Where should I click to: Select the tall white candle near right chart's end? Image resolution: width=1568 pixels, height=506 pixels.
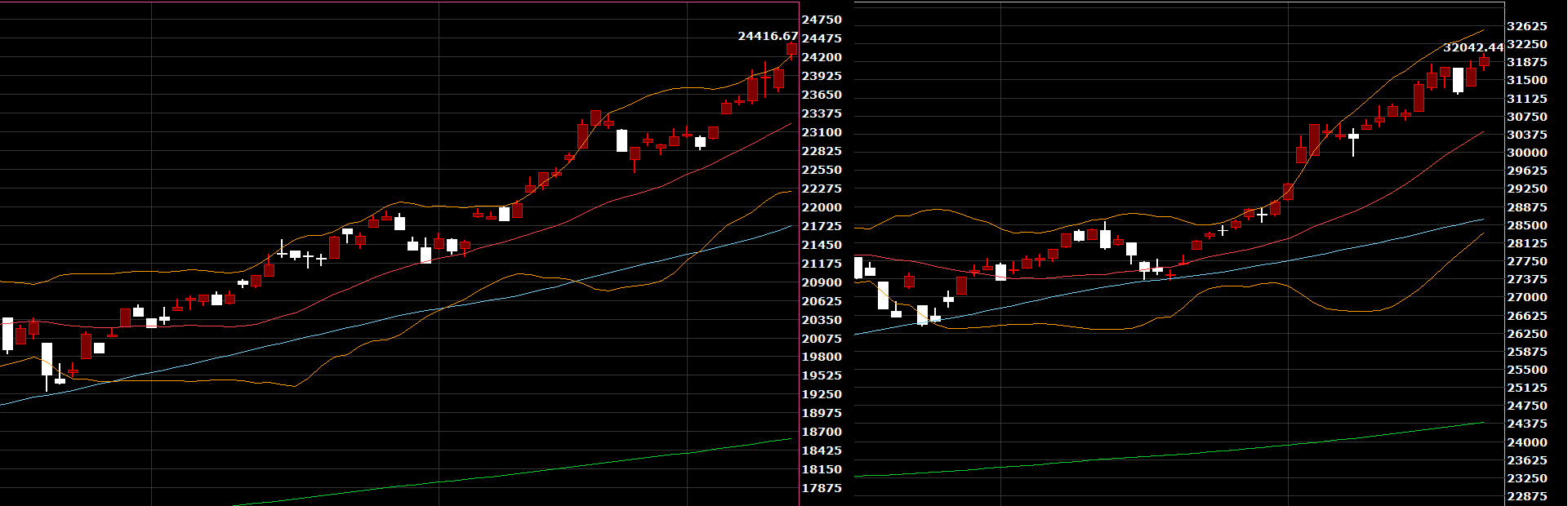pos(1458,80)
